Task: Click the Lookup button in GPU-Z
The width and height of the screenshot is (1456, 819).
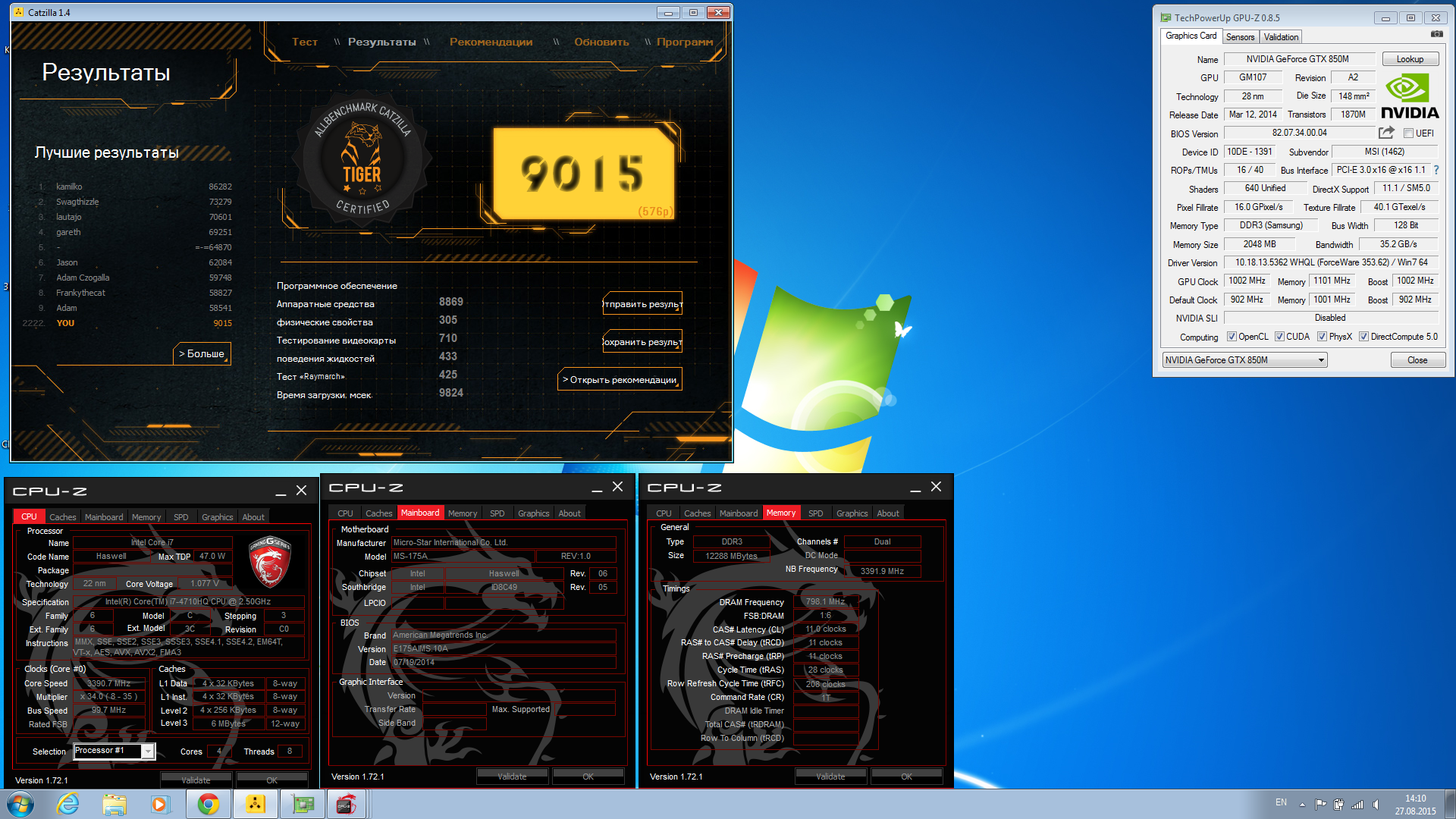Action: [x=1410, y=59]
